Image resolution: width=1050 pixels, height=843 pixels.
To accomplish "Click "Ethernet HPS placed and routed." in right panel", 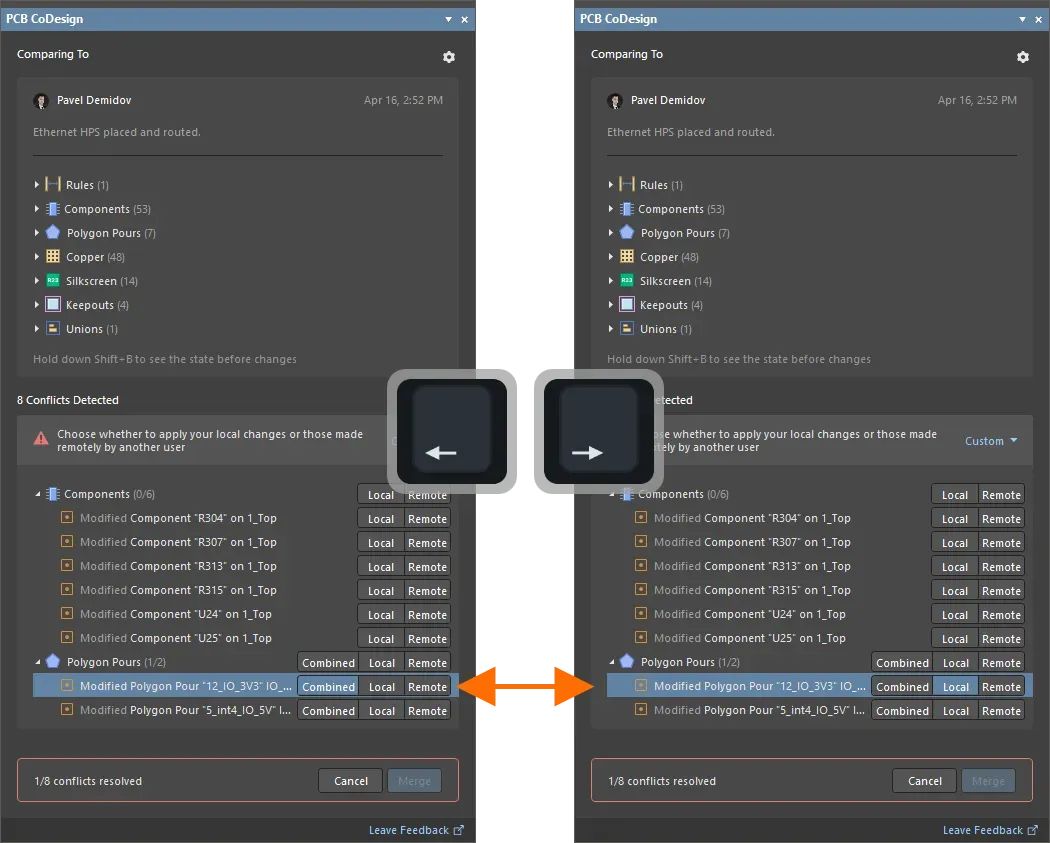I will [x=690, y=132].
